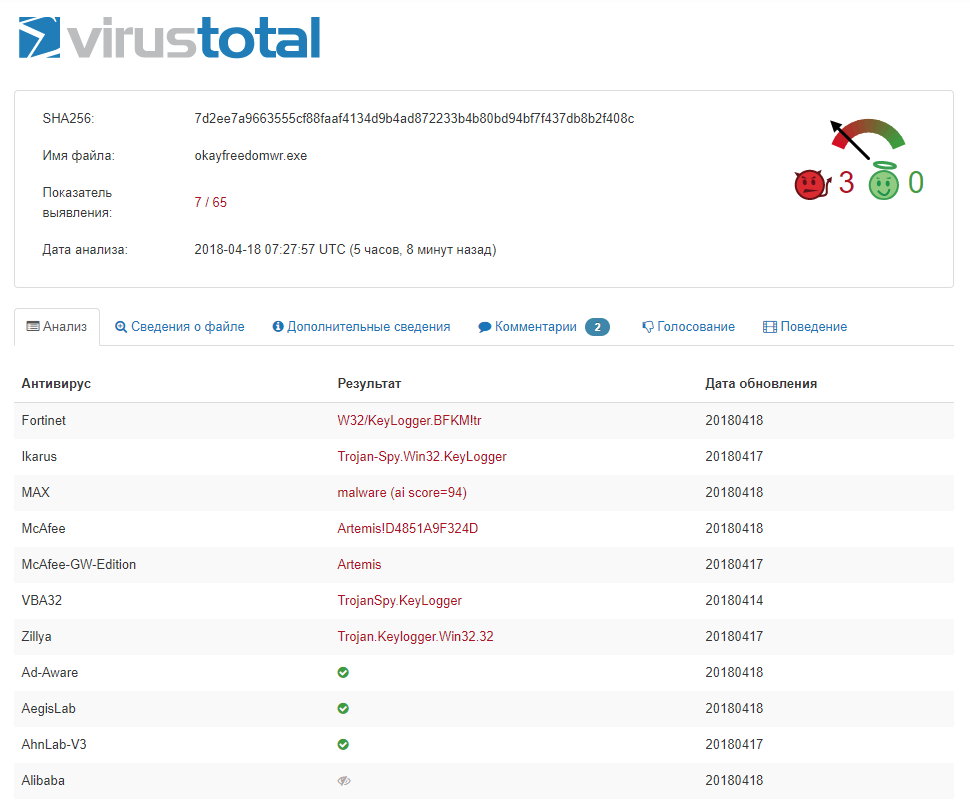Click the red devil malicious vote icon

(812, 184)
